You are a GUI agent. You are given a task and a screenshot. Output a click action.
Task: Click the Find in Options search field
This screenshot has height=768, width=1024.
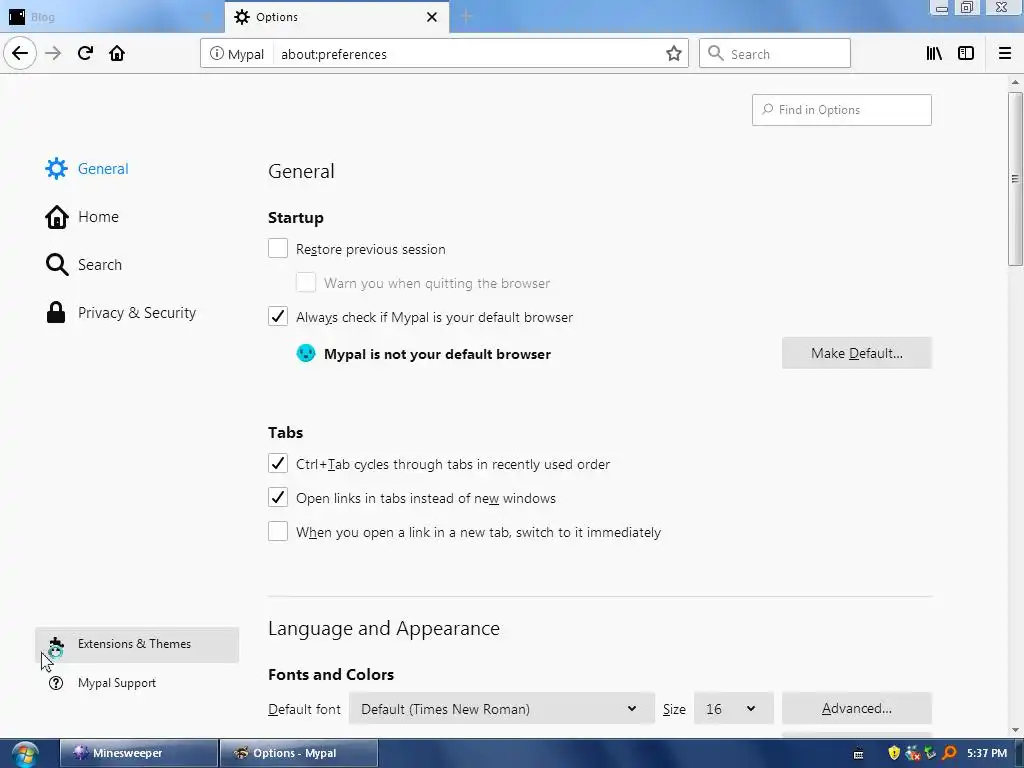click(x=841, y=110)
